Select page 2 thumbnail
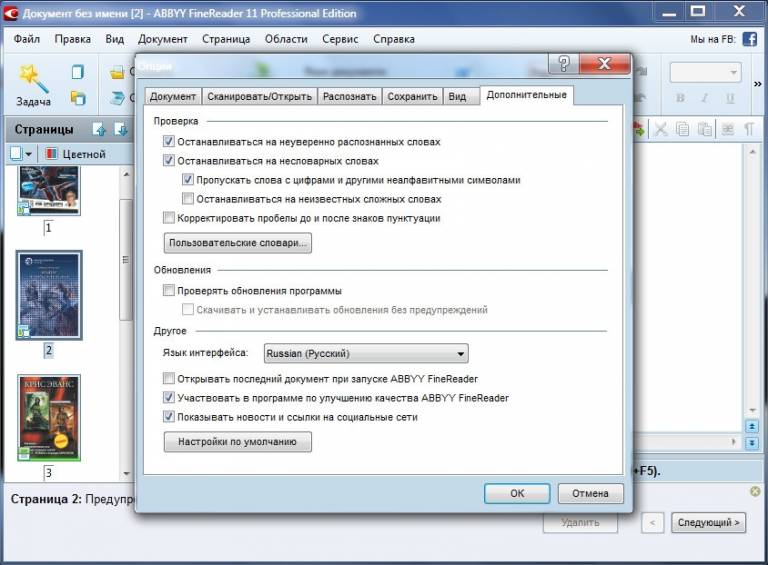 [49, 295]
